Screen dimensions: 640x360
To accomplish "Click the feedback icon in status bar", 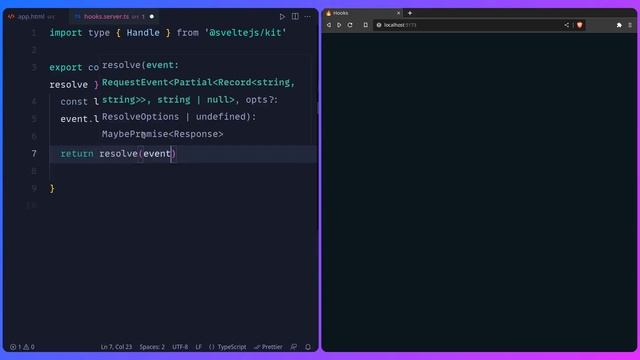I will pos(293,347).
